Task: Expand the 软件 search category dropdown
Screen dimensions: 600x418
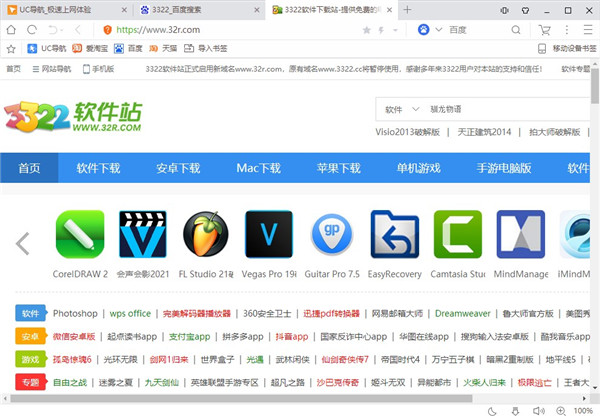Action: 402,109
